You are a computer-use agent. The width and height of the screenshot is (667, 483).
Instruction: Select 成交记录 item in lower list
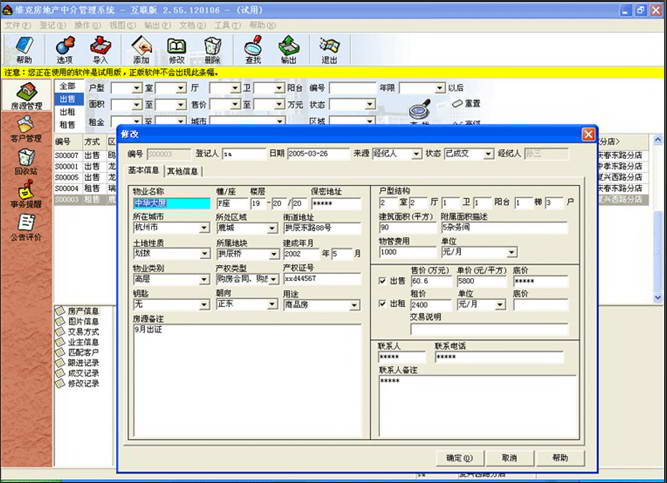coord(77,373)
